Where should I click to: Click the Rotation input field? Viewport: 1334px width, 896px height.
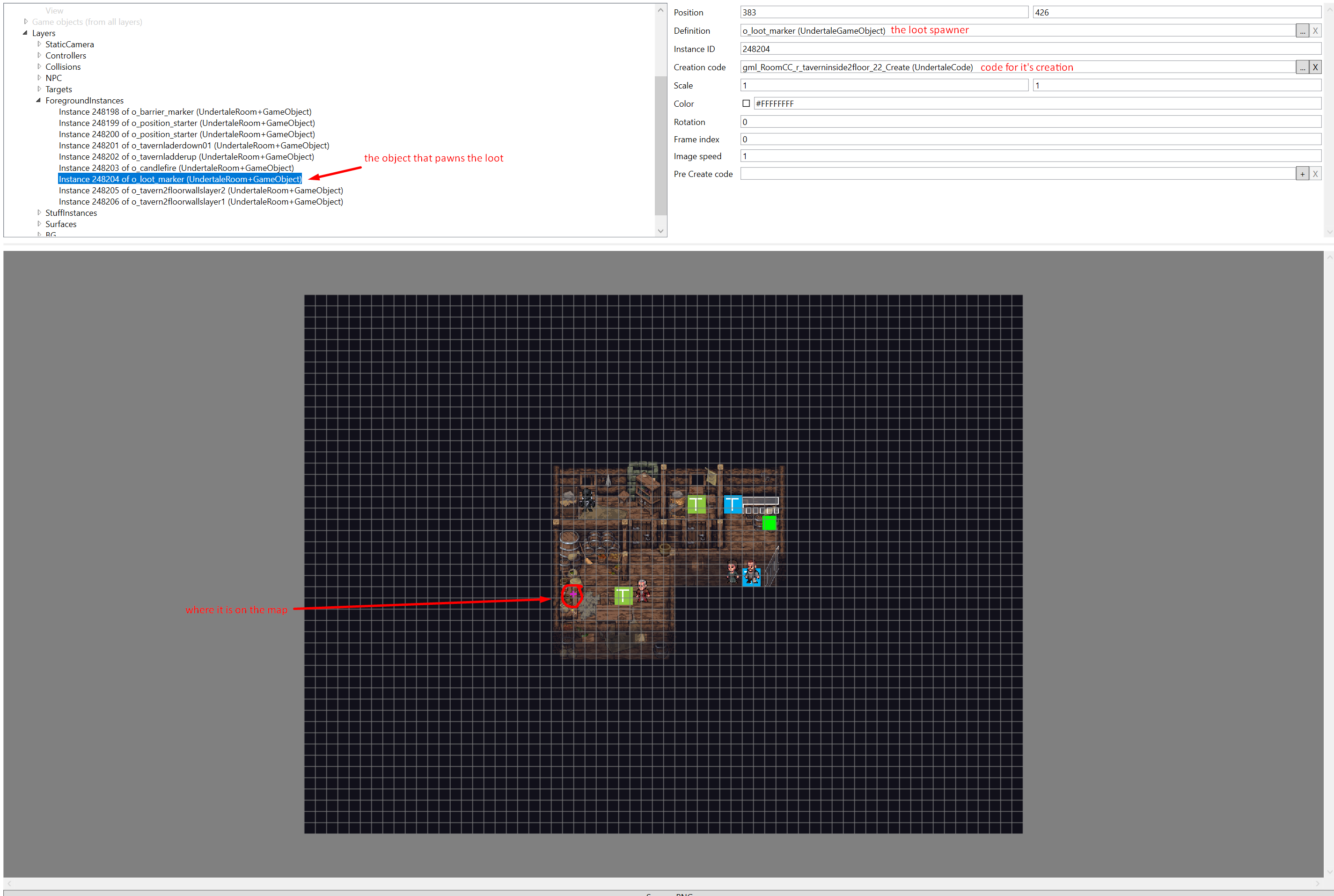[1029, 122]
